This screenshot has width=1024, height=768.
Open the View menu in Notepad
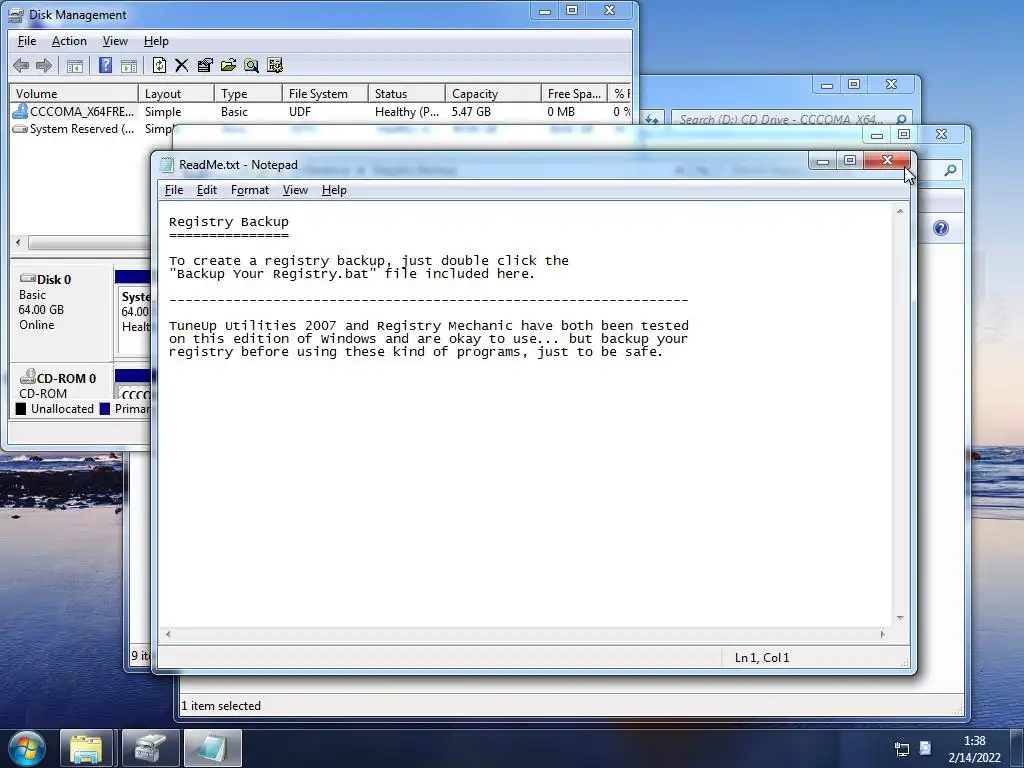[295, 190]
